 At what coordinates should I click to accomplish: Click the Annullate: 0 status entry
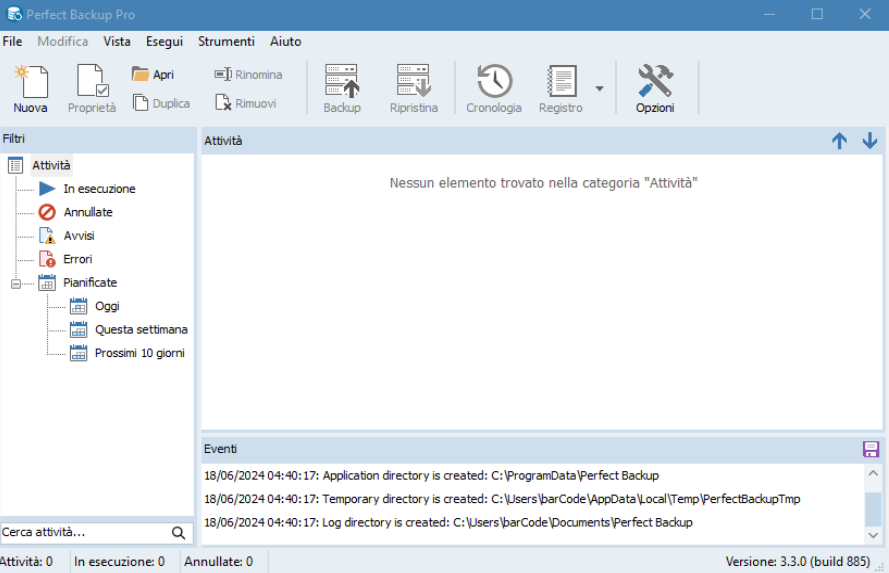click(218, 562)
